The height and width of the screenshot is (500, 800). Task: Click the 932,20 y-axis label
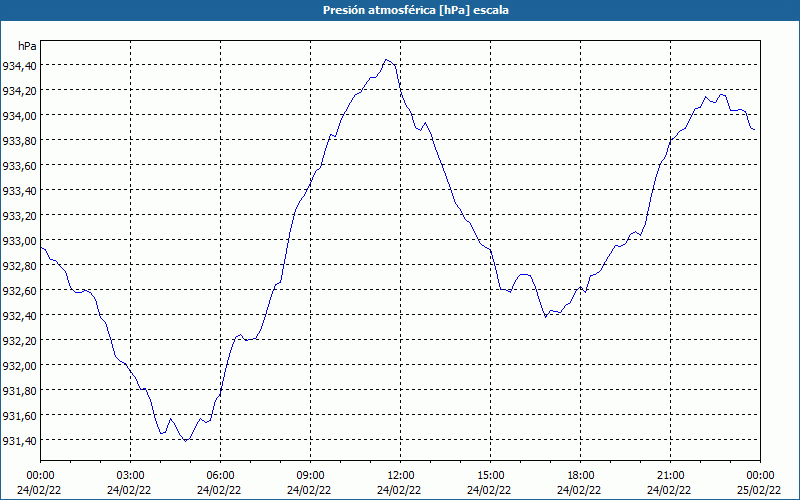click(x=19, y=340)
